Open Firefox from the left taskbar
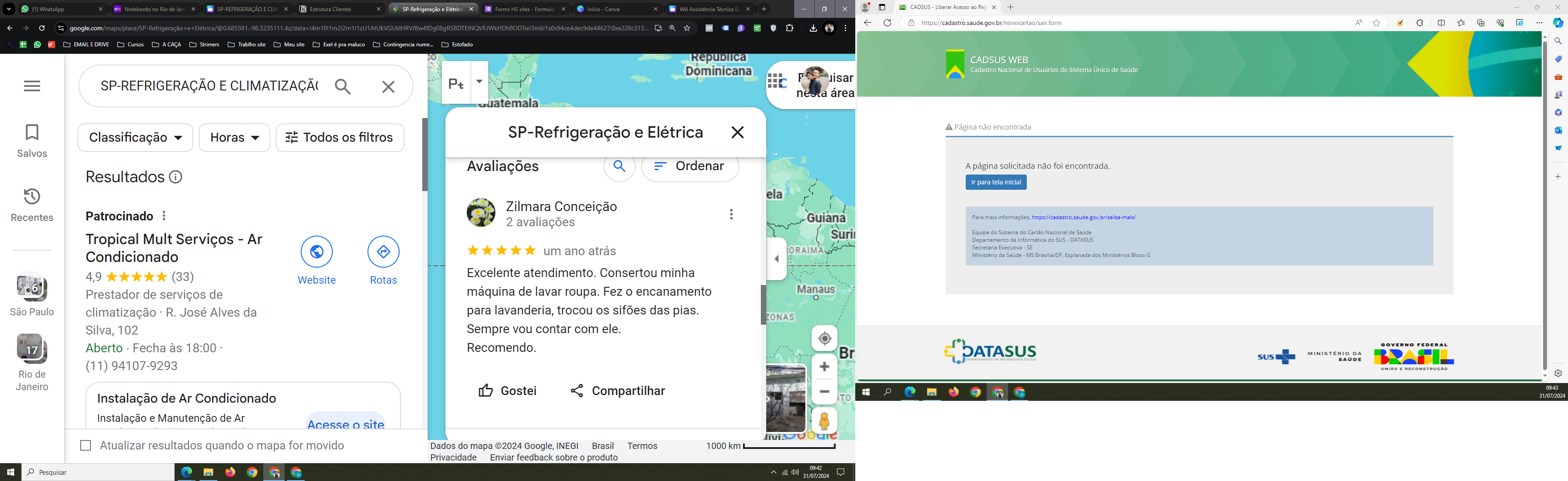Screen dimensions: 1568x481 [x=230, y=473]
